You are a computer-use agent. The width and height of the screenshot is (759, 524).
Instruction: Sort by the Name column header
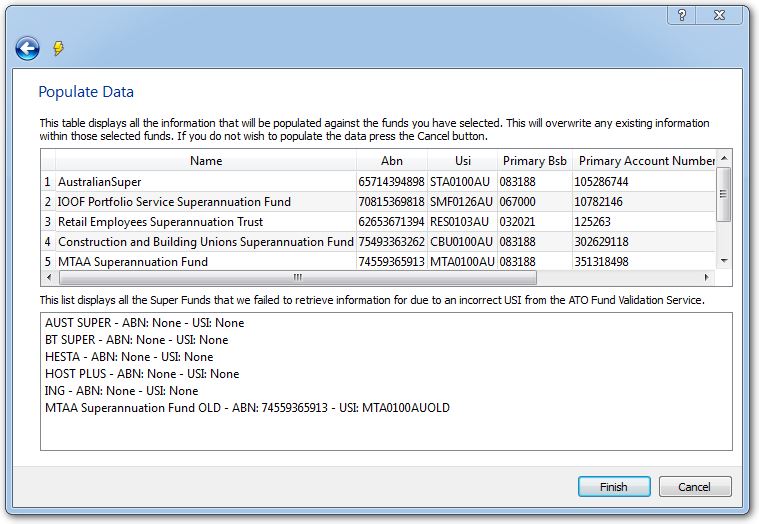point(206,161)
